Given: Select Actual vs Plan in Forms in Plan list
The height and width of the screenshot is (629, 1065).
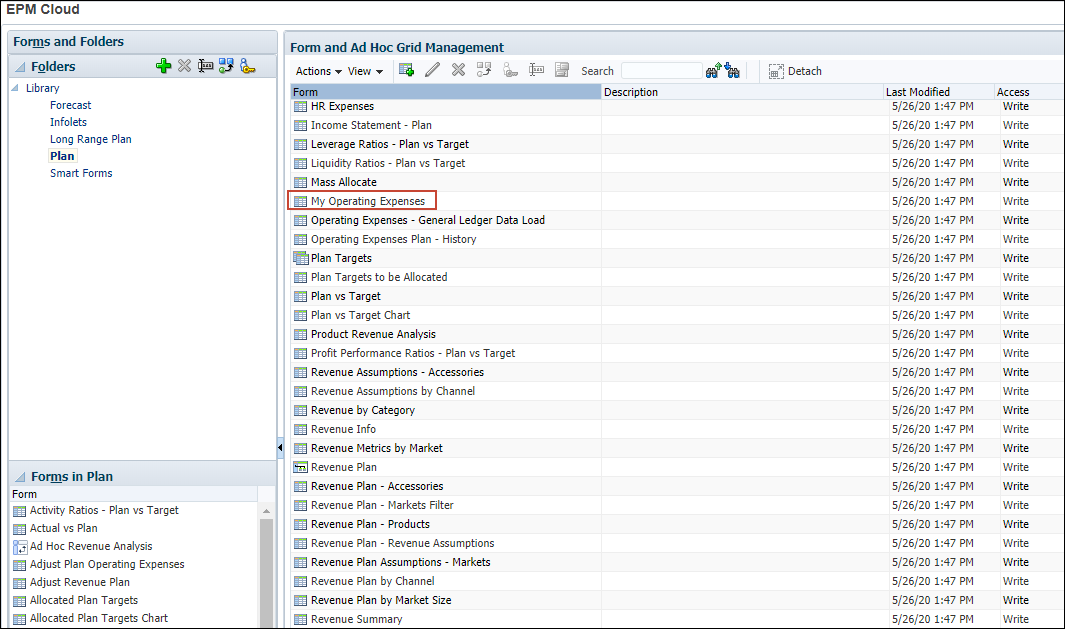Looking at the screenshot, I should click(63, 528).
